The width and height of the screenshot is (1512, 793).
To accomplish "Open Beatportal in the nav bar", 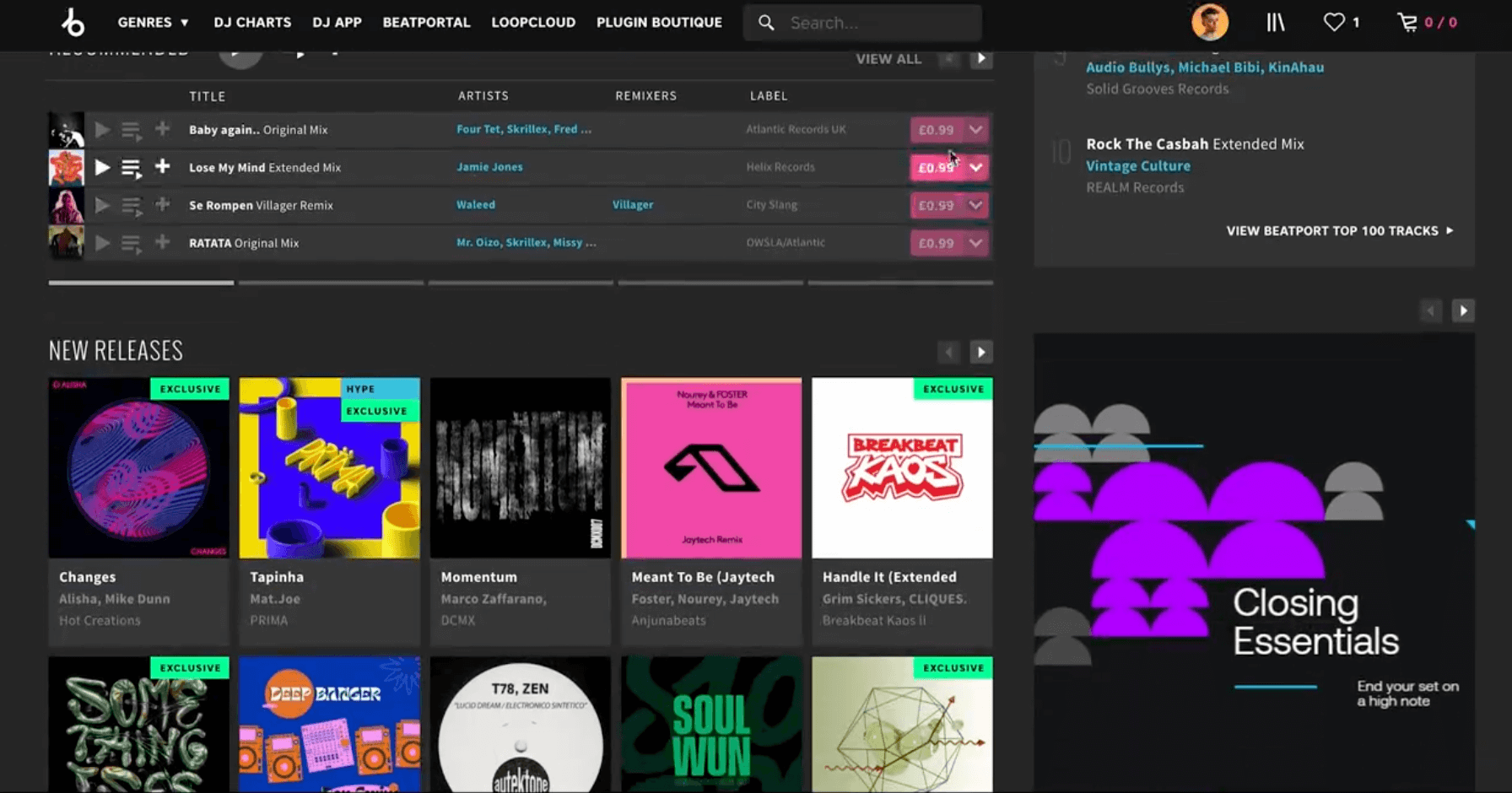I will pos(426,22).
